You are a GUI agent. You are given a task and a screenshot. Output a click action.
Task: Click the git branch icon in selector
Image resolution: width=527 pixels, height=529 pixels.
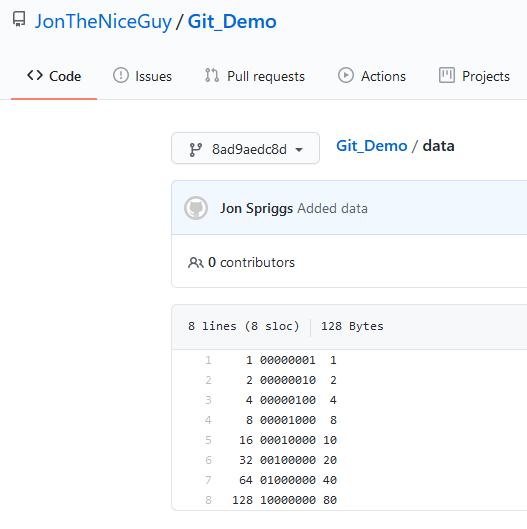196,149
